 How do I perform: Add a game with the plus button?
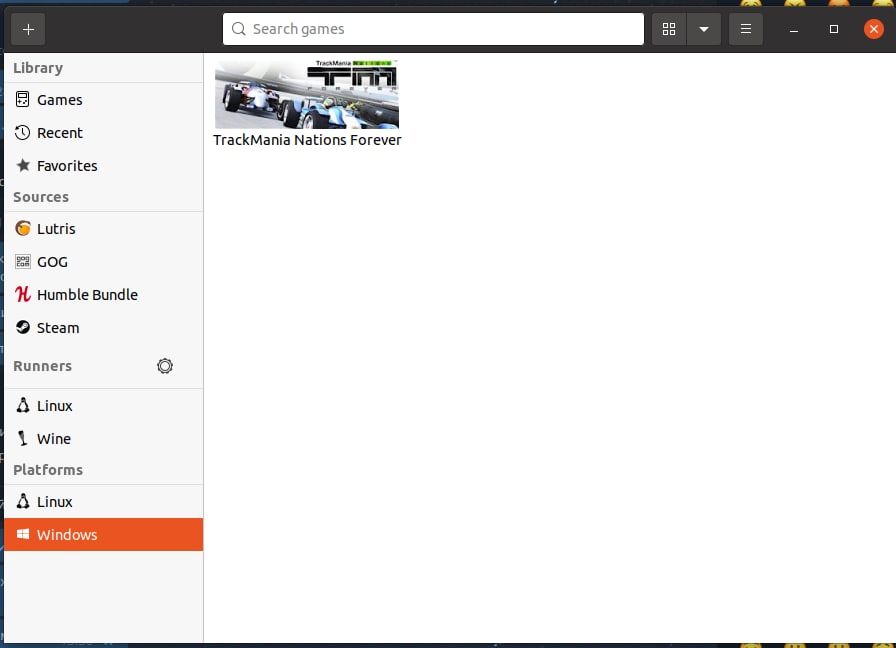(28, 29)
